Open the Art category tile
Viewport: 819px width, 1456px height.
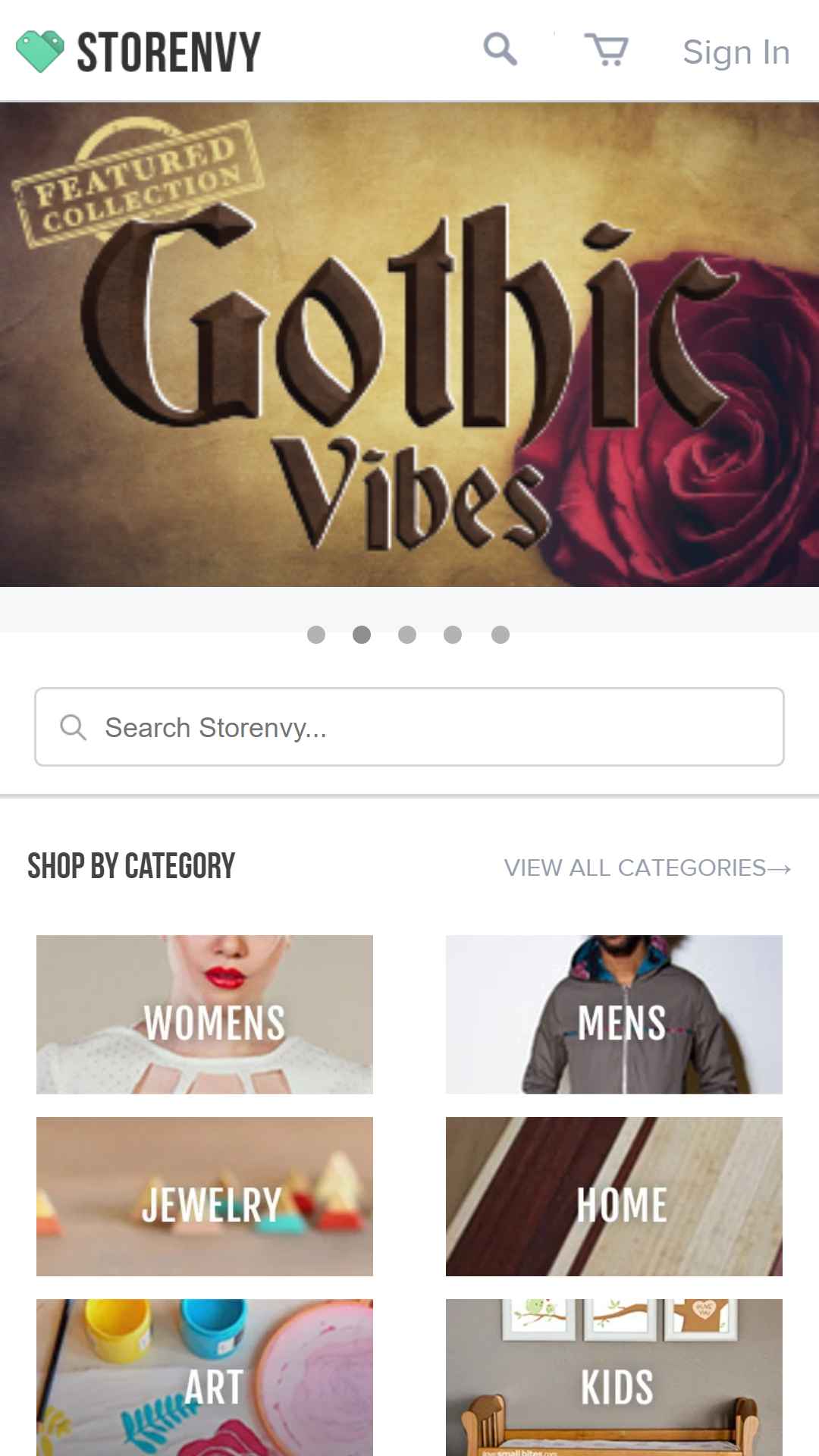click(x=205, y=1377)
